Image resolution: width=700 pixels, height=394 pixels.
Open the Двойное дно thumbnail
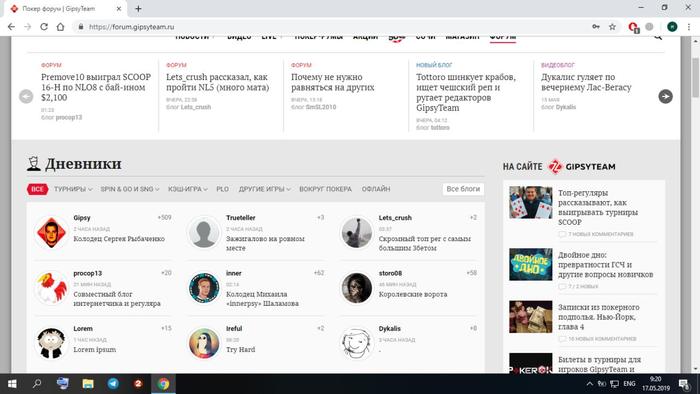pos(531,265)
